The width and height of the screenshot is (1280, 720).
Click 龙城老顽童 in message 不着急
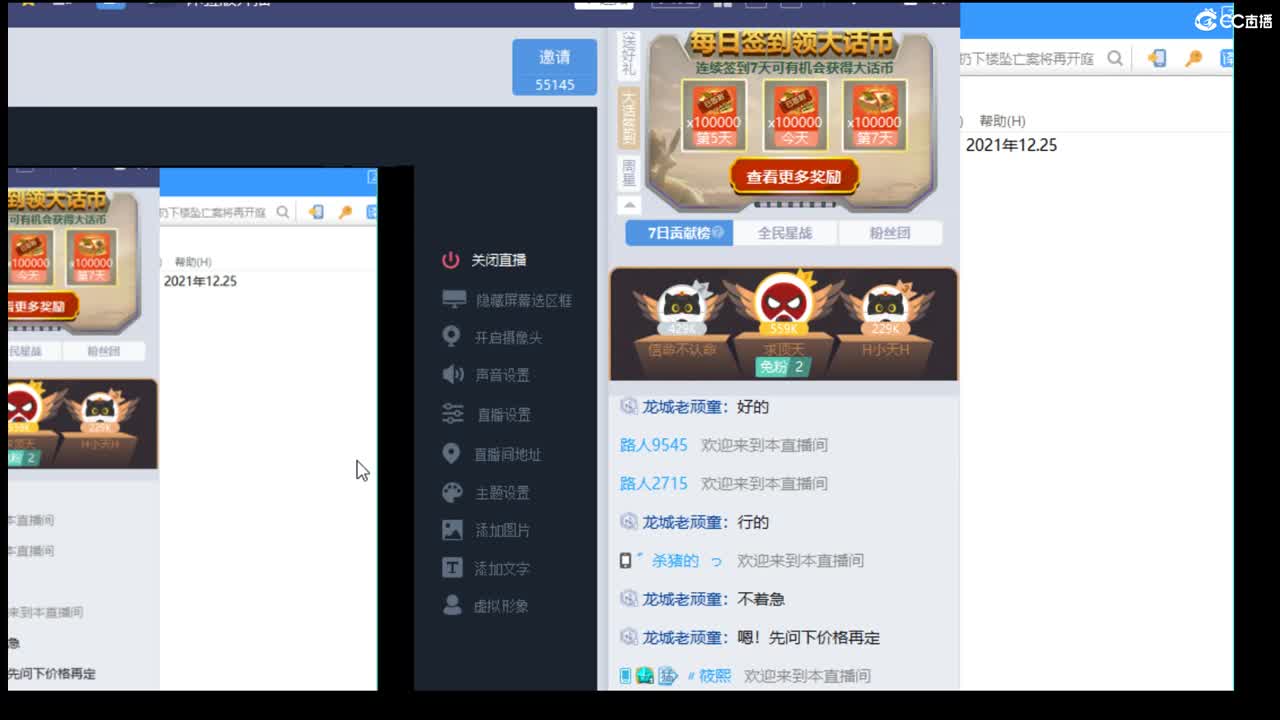point(682,599)
